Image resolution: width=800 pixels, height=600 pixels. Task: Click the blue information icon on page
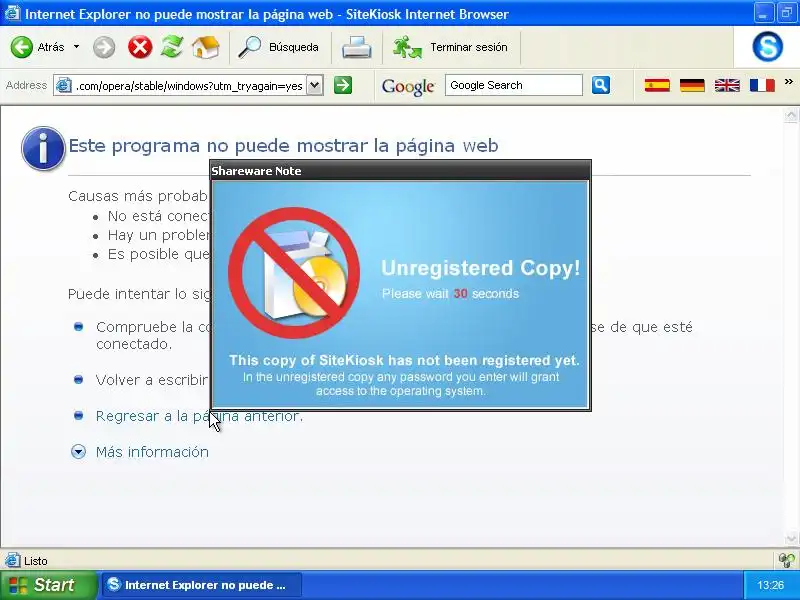tap(43, 148)
